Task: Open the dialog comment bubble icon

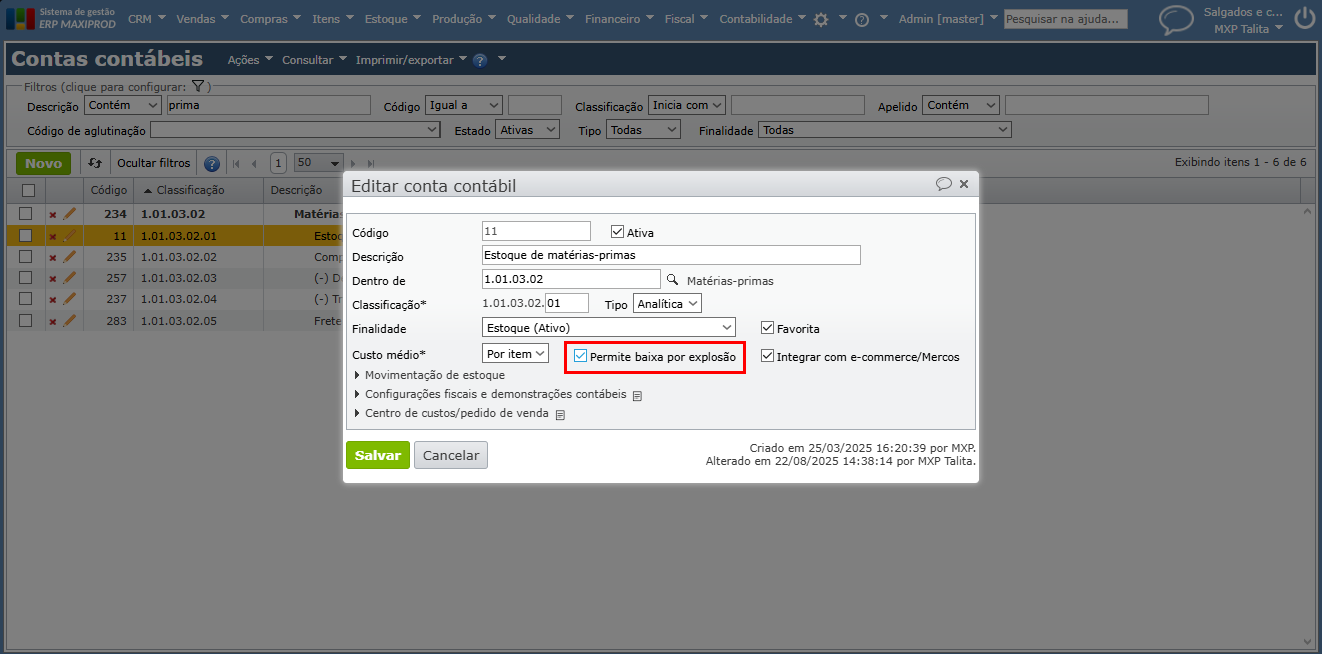Action: coord(943,184)
